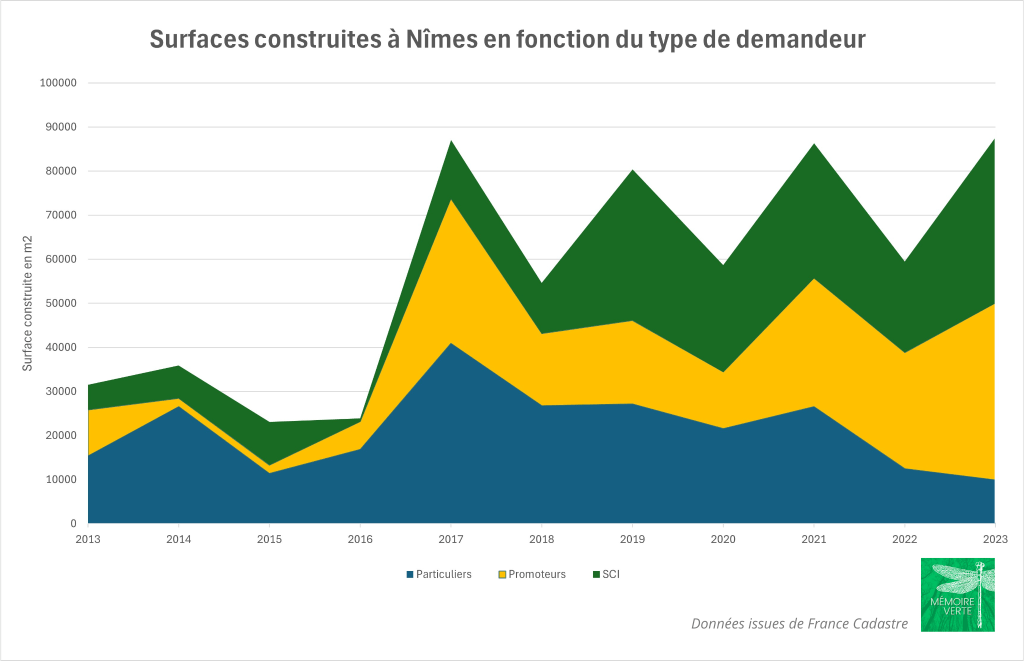Click the yellow Promoteurs legend swatch
Image resolution: width=1024 pixels, height=661 pixels.
(502, 574)
